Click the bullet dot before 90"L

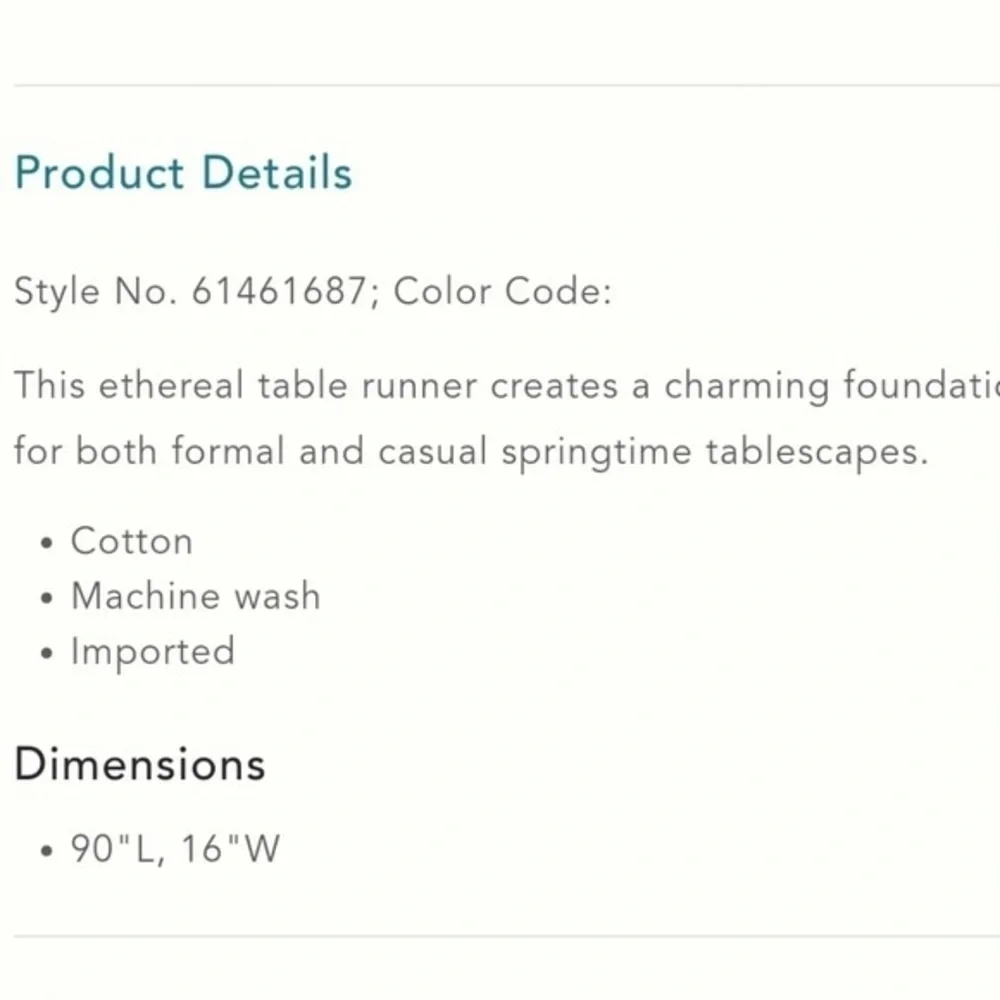click(46, 851)
